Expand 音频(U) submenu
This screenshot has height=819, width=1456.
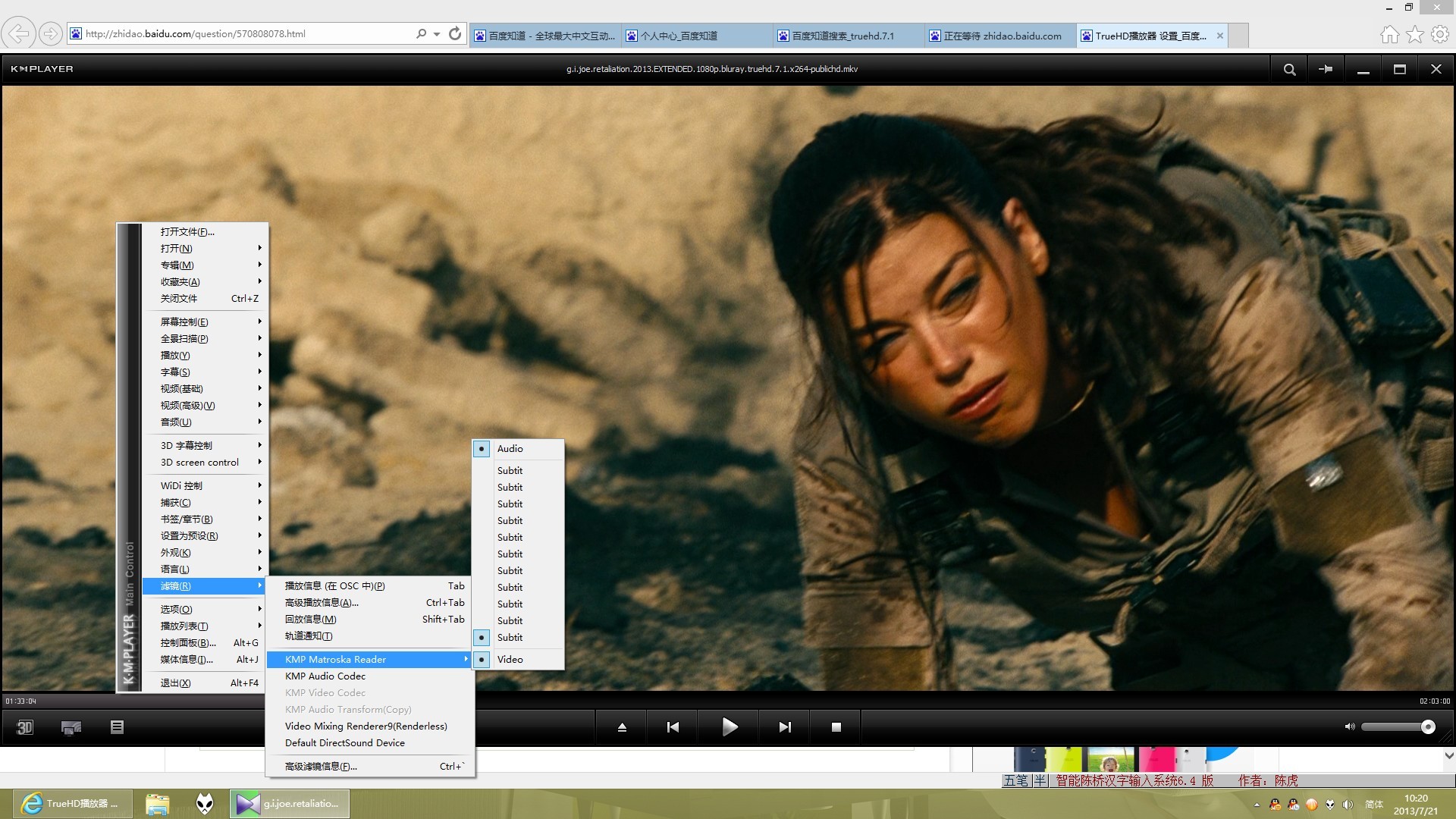(205, 422)
